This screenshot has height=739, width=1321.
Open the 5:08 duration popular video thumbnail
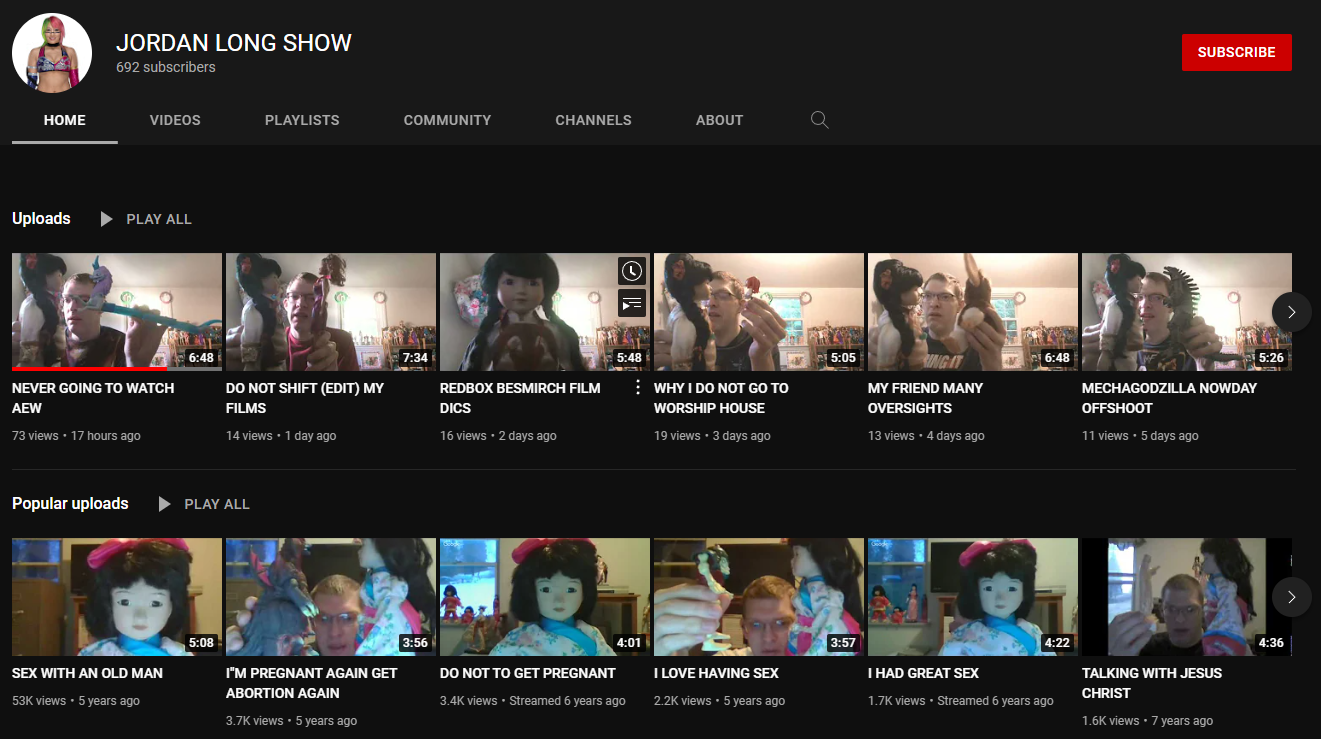point(117,597)
